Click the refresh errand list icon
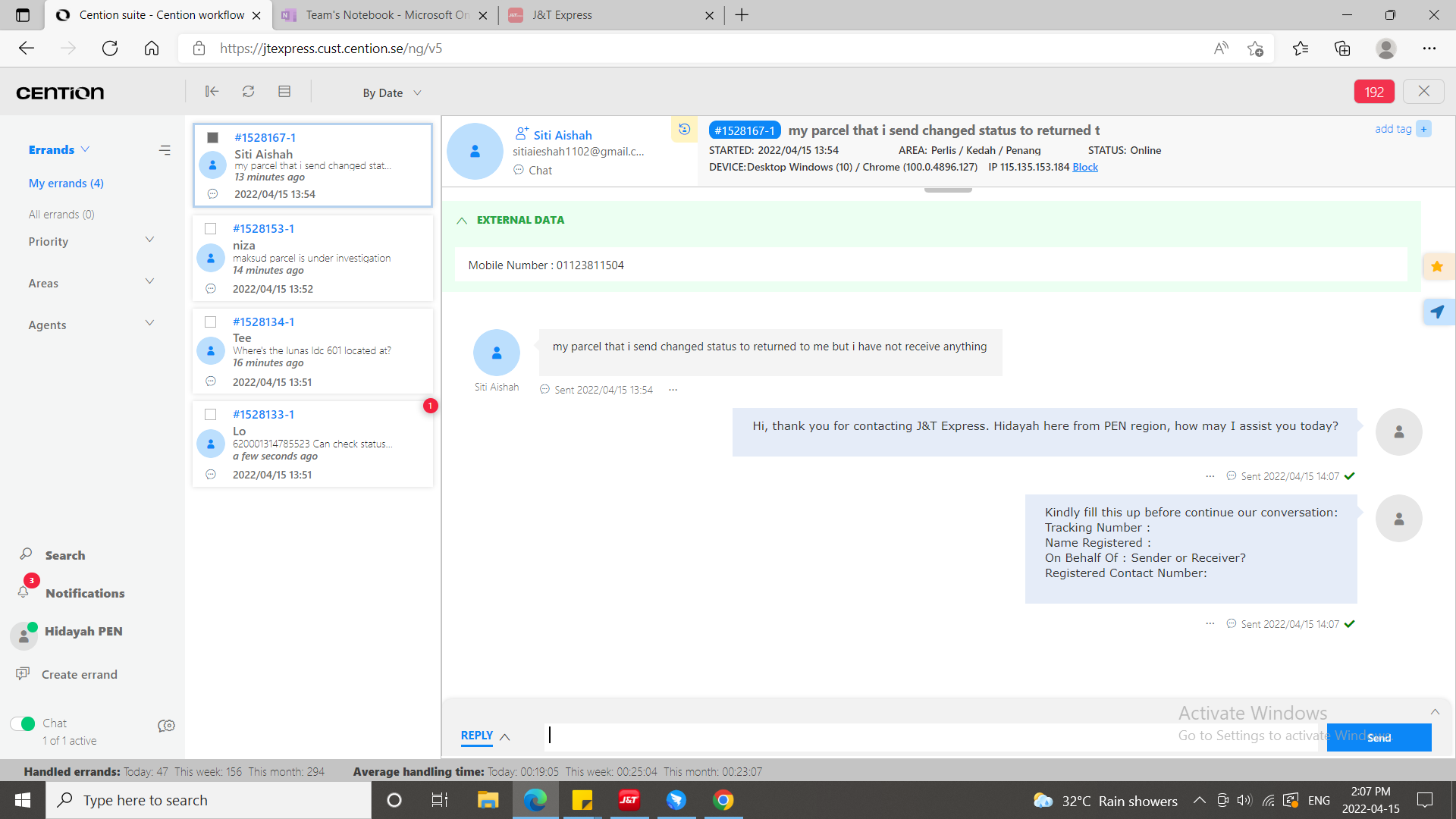1456x819 pixels. coord(248,92)
